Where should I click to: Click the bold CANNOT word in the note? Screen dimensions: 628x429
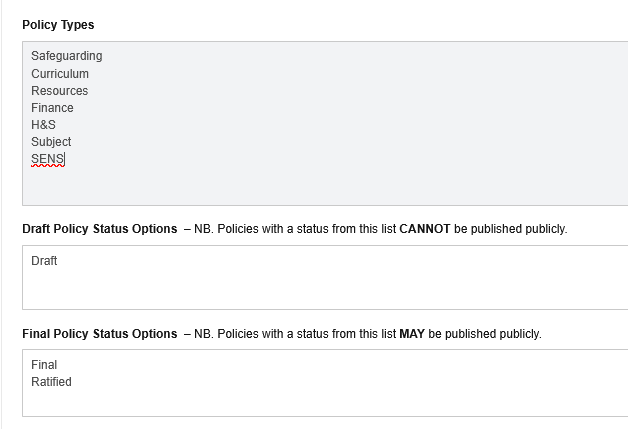coord(425,229)
